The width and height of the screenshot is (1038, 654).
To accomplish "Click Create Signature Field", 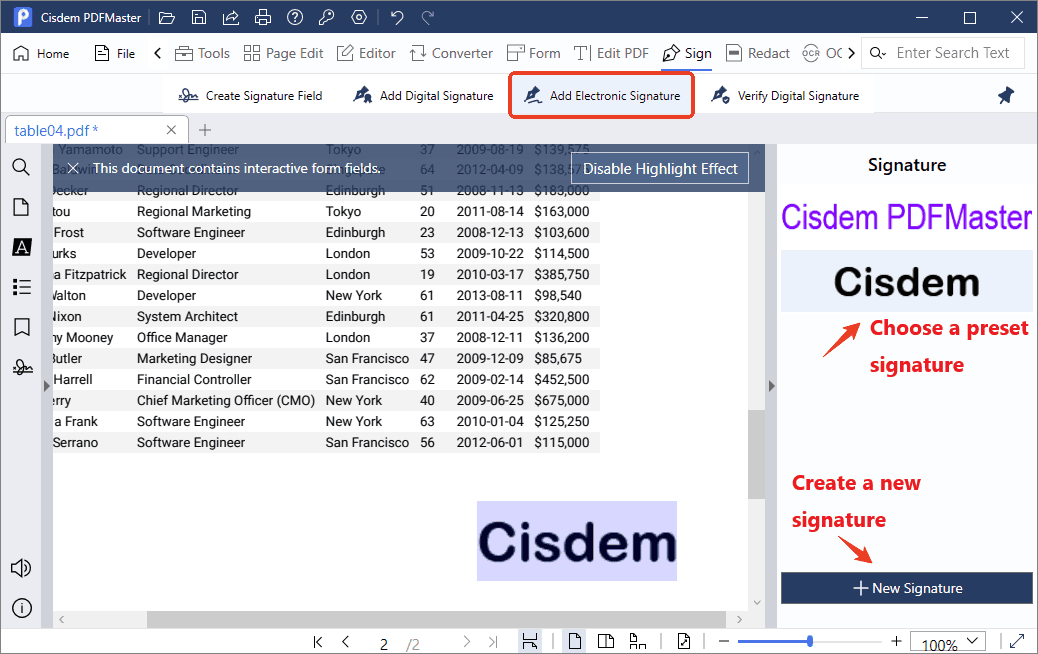I will click(x=250, y=96).
